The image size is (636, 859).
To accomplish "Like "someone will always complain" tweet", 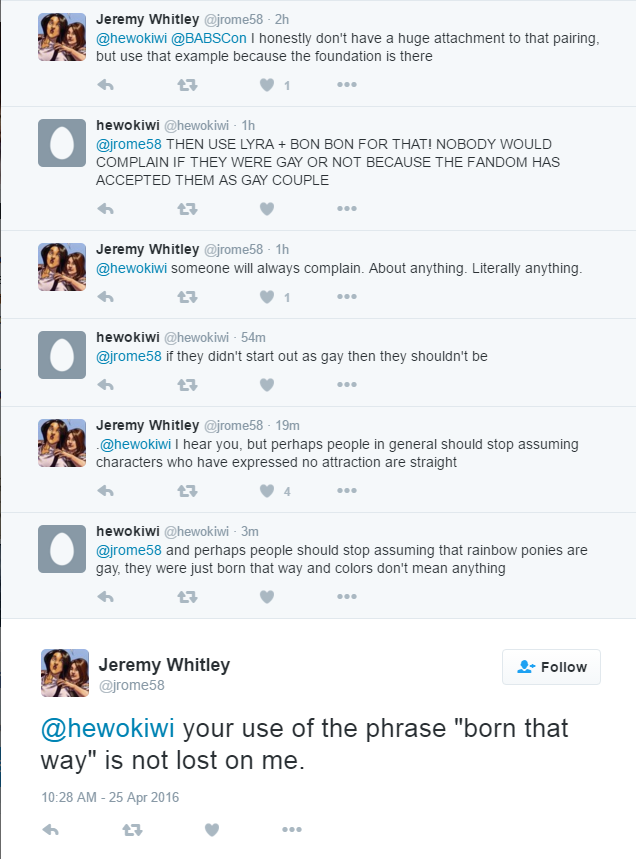I will 267,297.
